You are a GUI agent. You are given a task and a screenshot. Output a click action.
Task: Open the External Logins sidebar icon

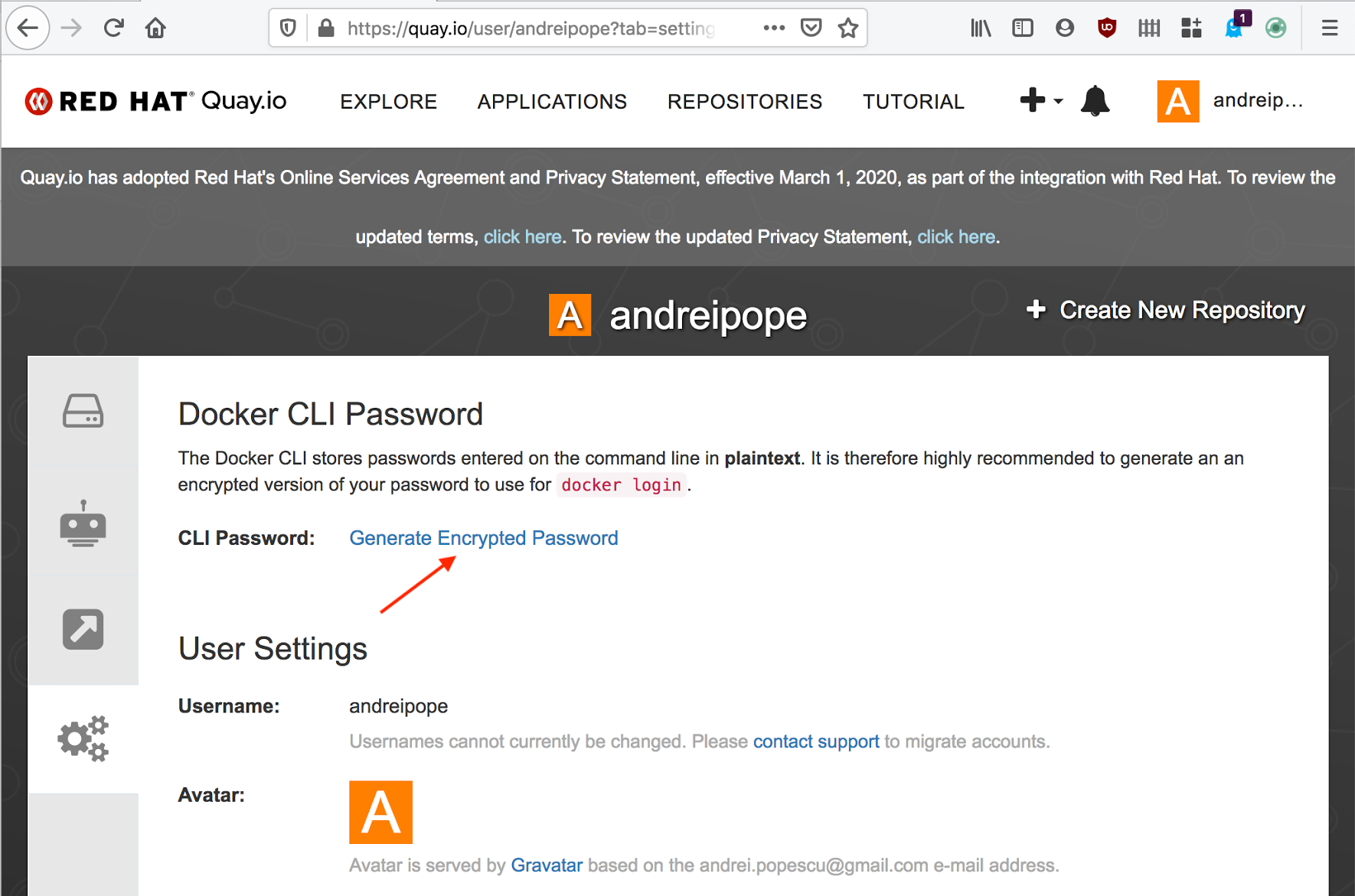coord(83,629)
